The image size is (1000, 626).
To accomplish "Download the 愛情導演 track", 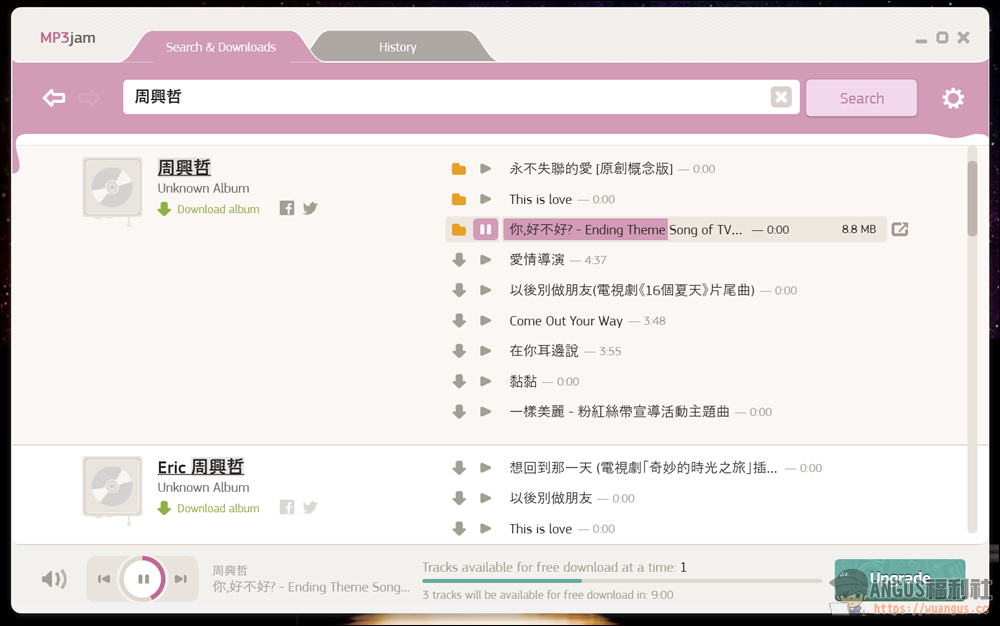I will click(x=459, y=259).
